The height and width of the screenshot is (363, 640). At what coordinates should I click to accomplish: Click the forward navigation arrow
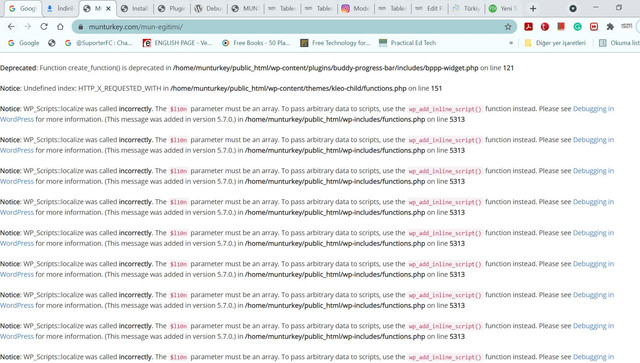coord(27,27)
